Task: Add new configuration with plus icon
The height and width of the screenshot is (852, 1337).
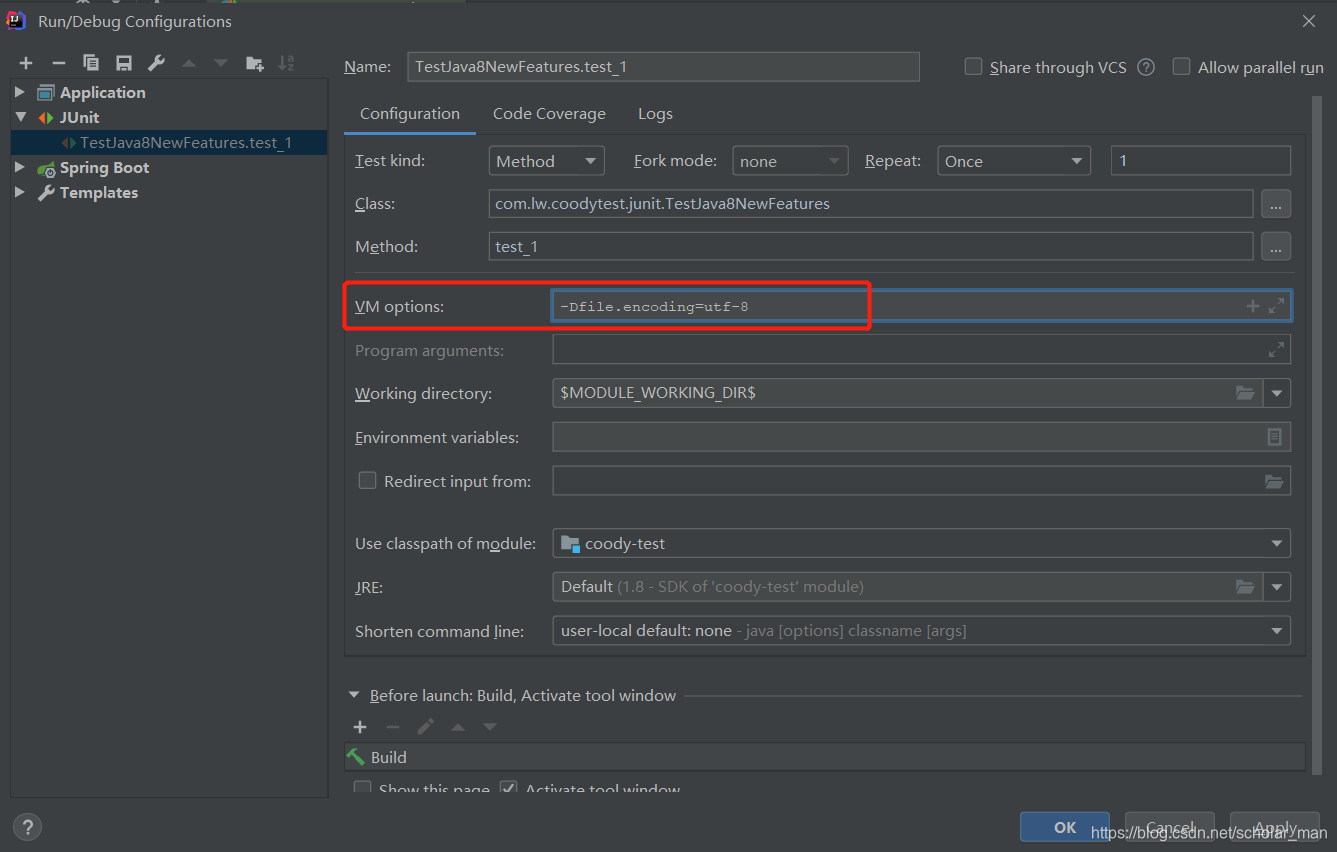Action: (26, 63)
